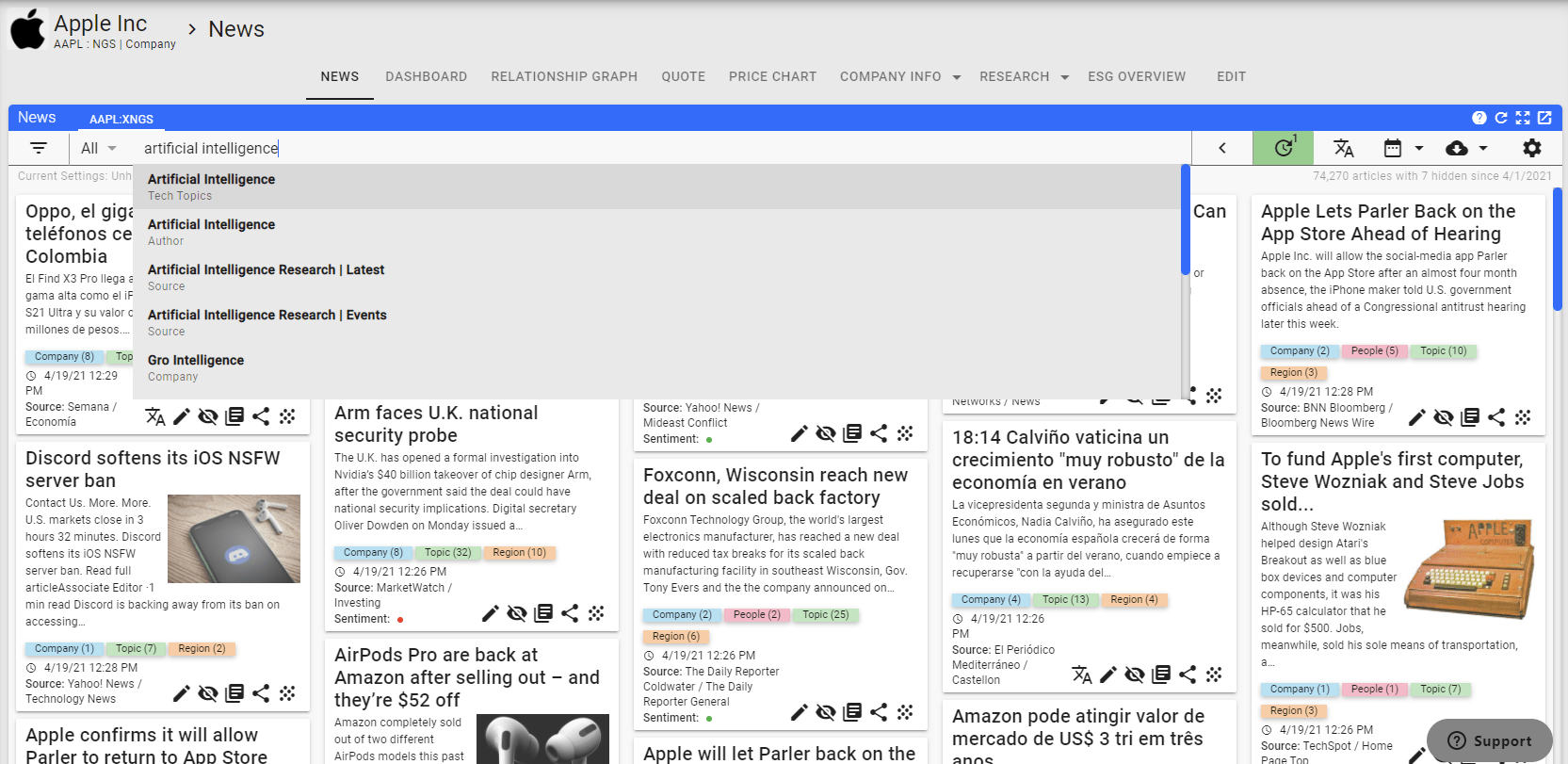Add the Calviño article to library
Screen dimensions: 1568x764
tap(1161, 675)
